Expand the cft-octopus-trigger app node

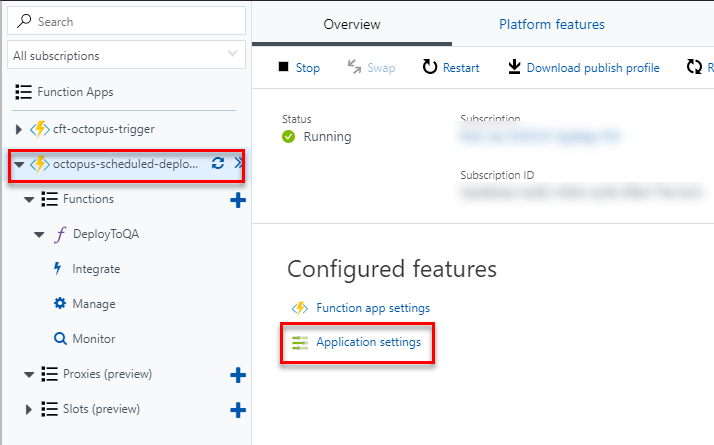tap(19, 129)
